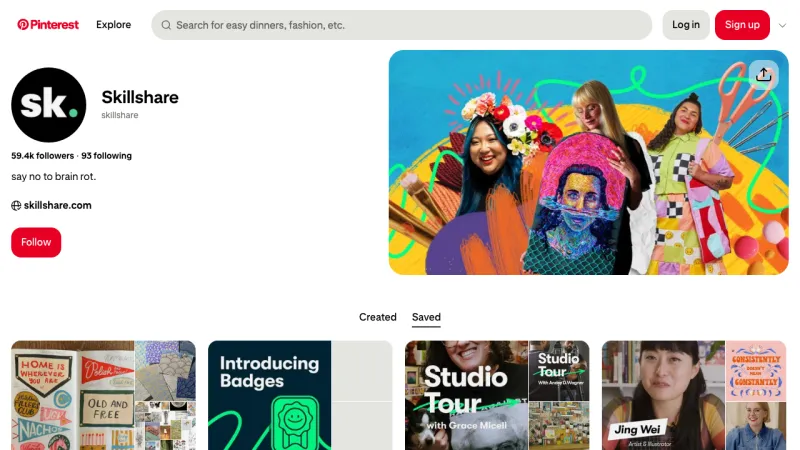Expand the chevron menu beside Sign up

(782, 26)
